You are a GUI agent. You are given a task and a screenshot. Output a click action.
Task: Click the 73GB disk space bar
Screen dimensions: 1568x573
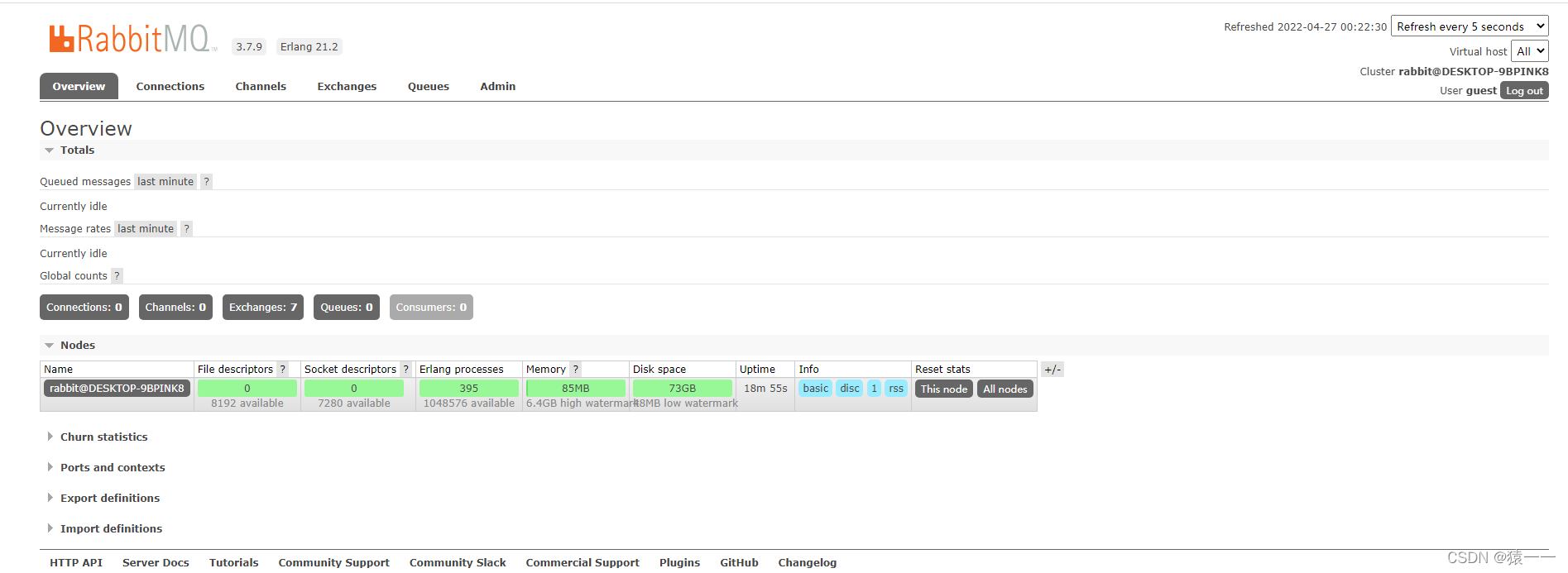683,389
